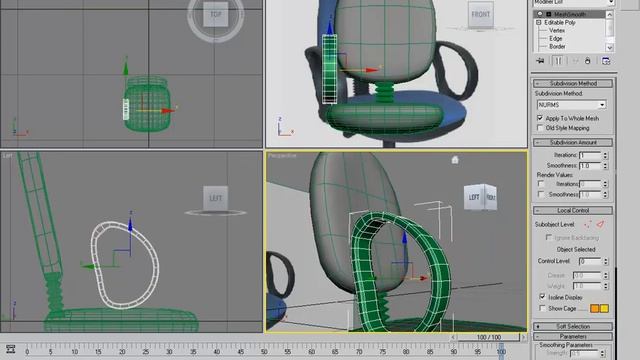Screen dimensions: 640x360
Task: Toggle MeshSmooth modifier lightbulb icon
Action: (x=540, y=14)
